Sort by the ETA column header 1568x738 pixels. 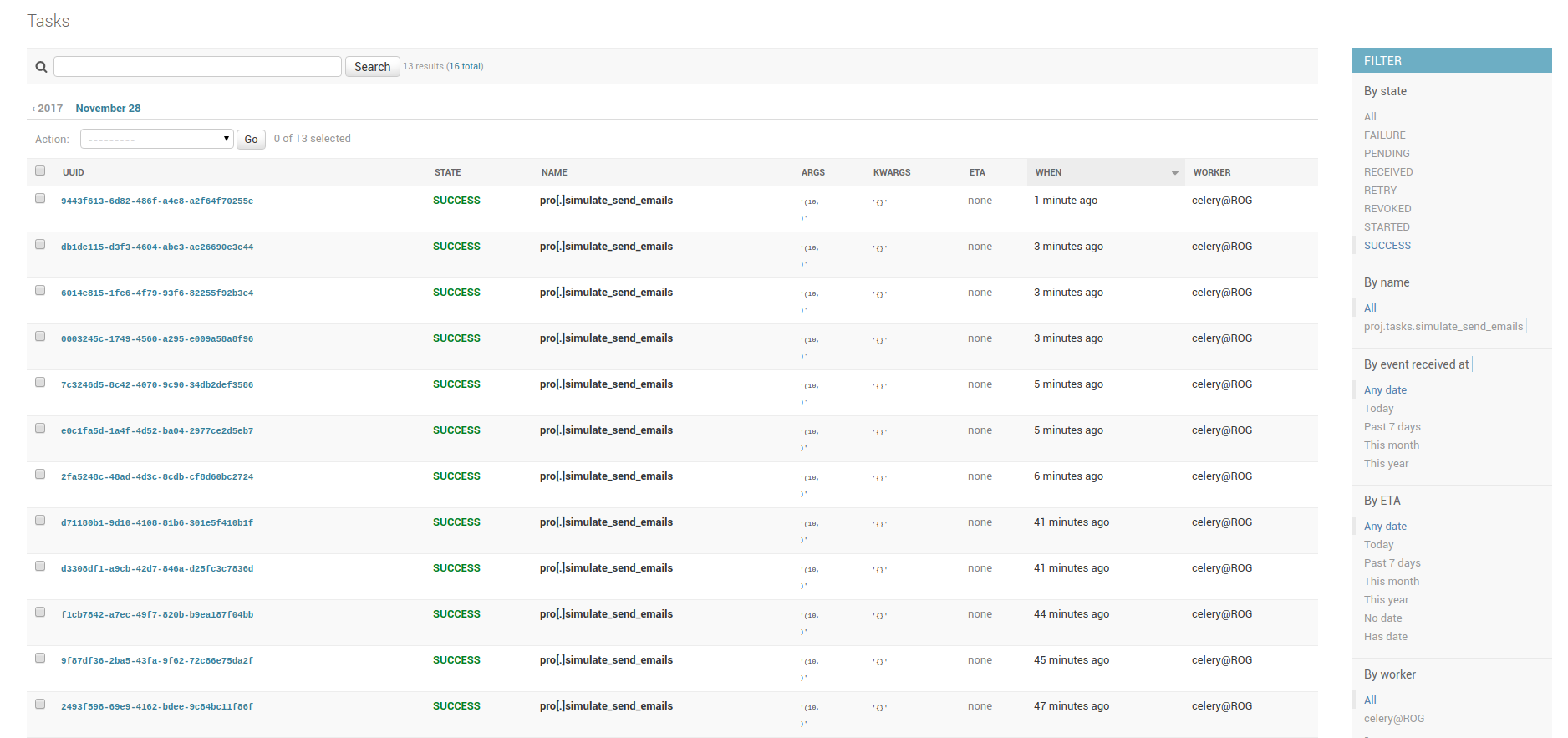[977, 172]
